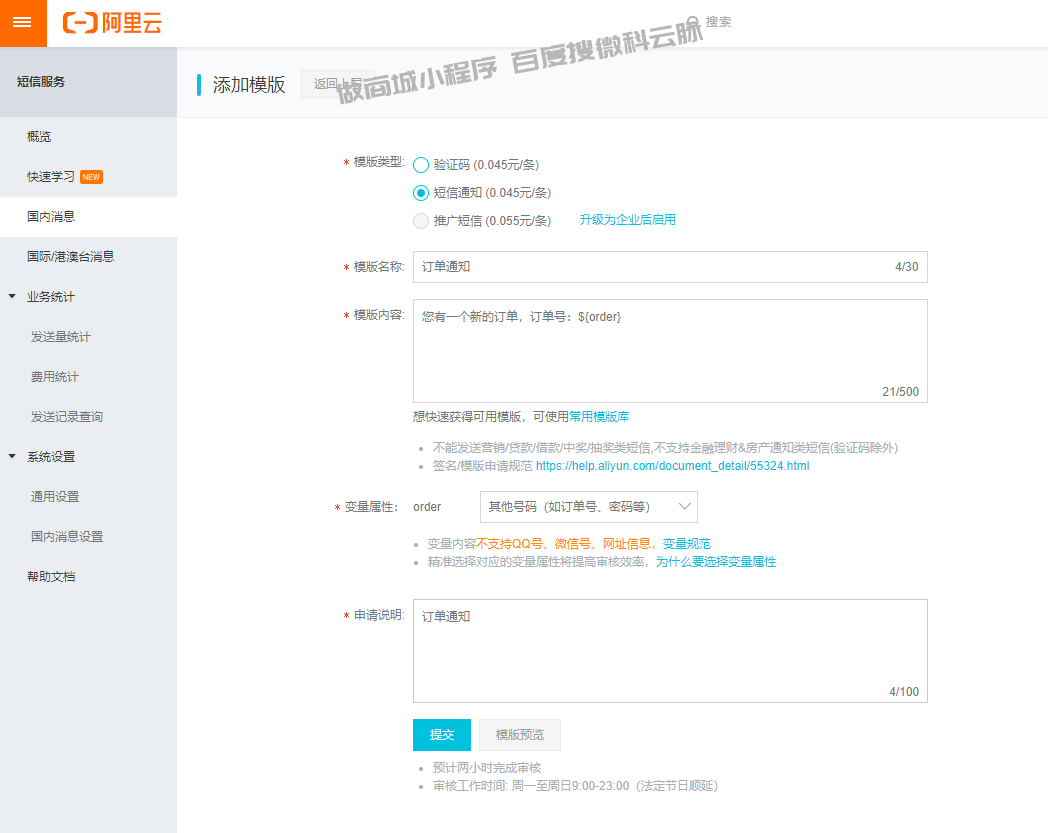
Task: Click the order variable name text
Action: (427, 507)
